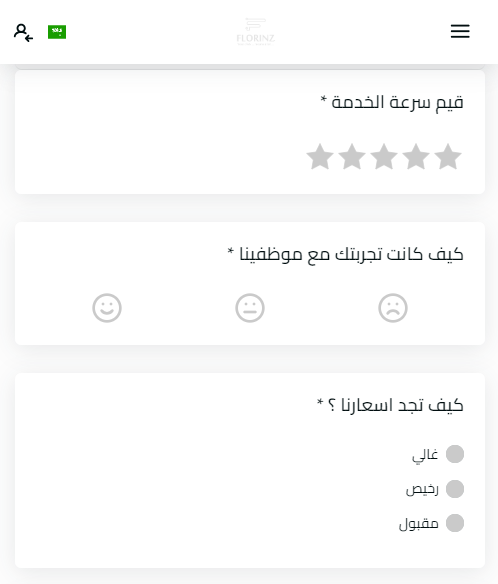
Task: Choose the happy smiley face
Action: 107,308
